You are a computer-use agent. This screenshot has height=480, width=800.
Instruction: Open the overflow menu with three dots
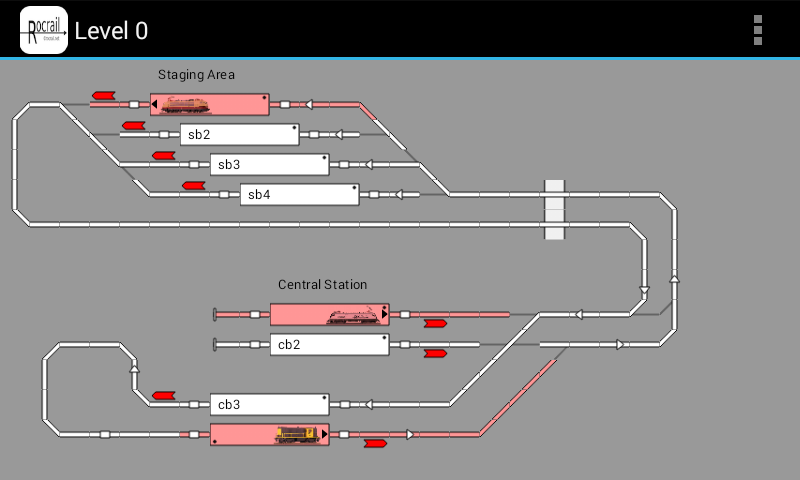click(x=758, y=30)
